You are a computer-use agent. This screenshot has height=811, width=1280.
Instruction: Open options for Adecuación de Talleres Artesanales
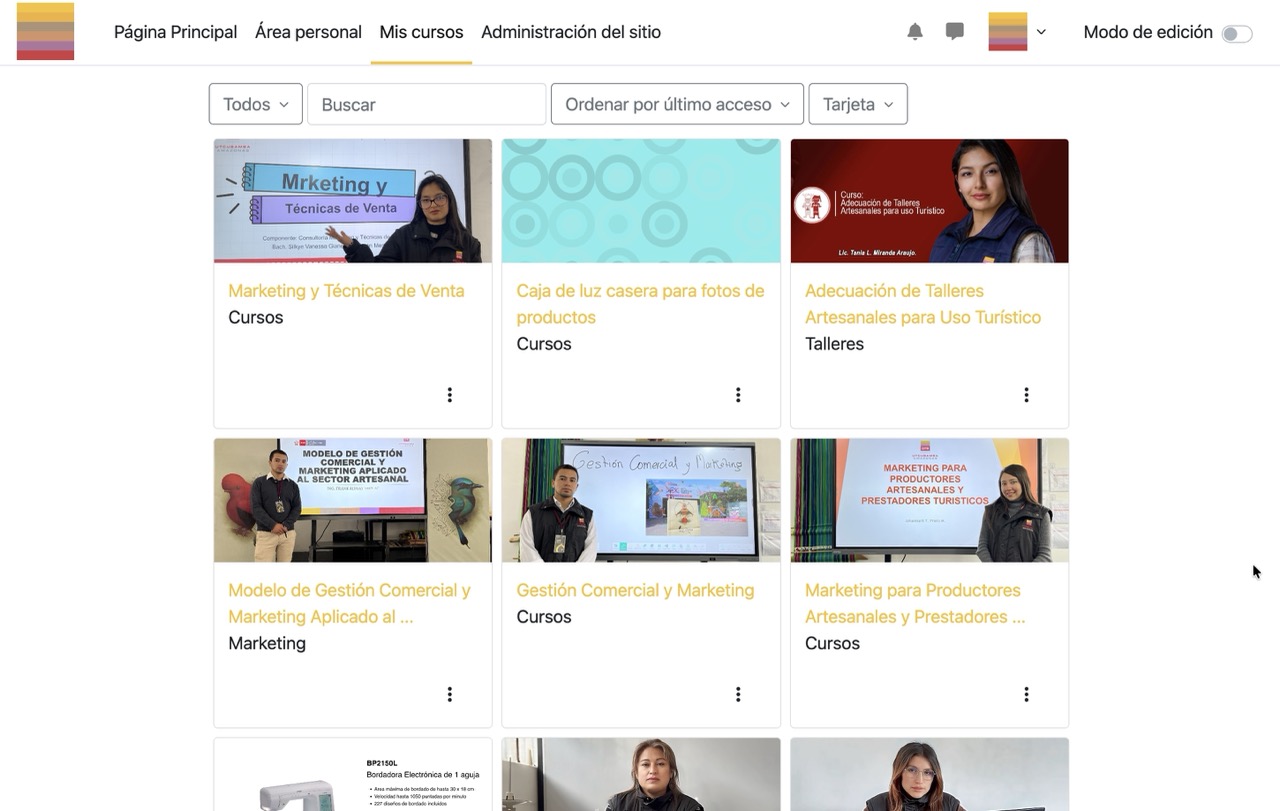point(1026,394)
